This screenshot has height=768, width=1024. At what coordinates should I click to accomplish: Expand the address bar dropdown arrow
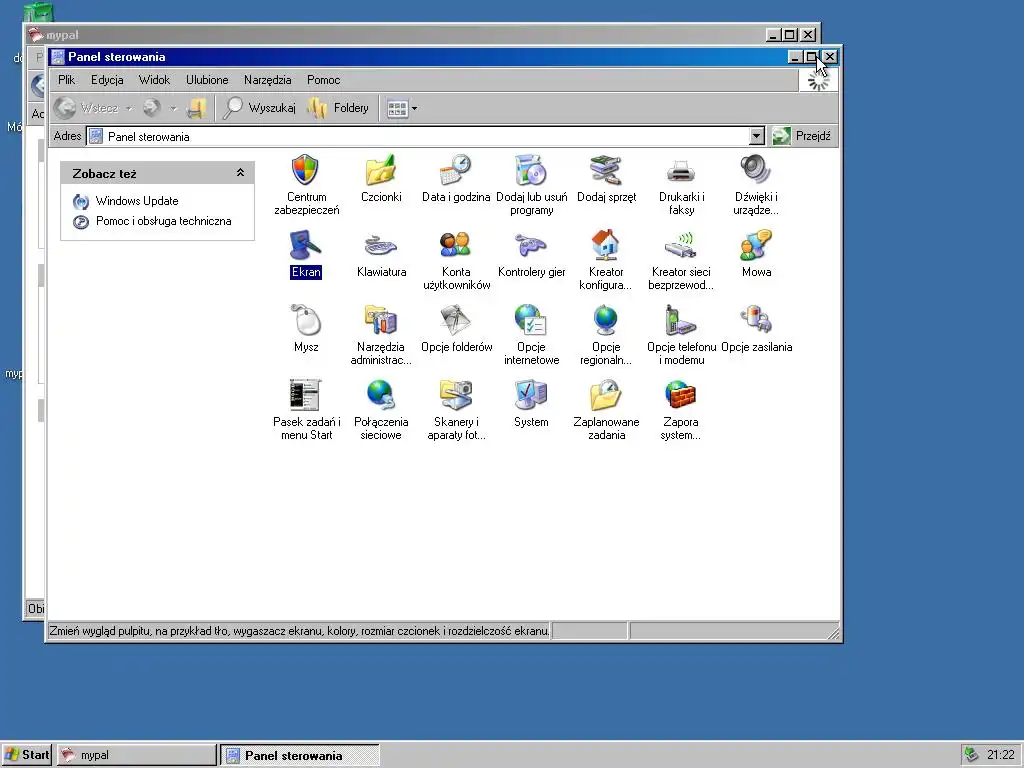[x=756, y=136]
